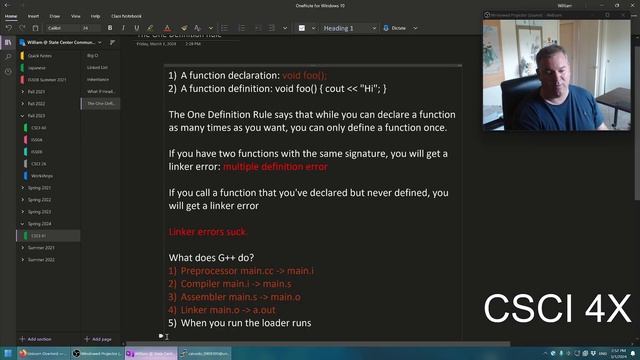Open the William notebook selector dropdown
640x360 pixels.
(x=61, y=42)
